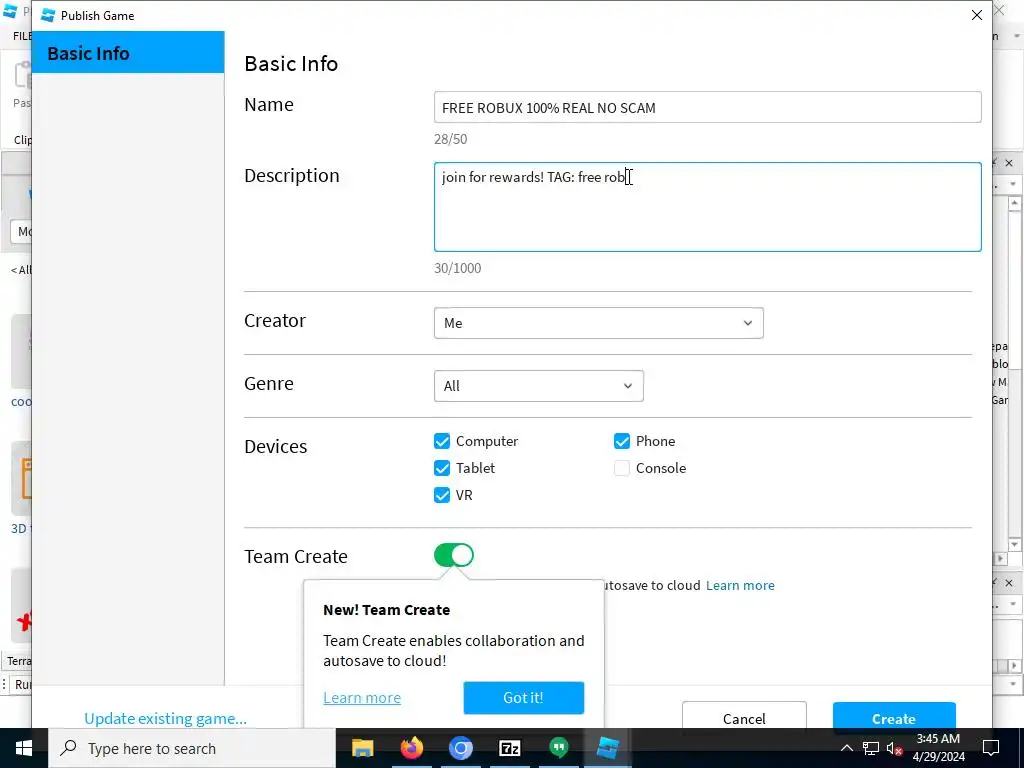This screenshot has height=768, width=1024.
Task: Open the network status tray icon
Action: (871, 748)
